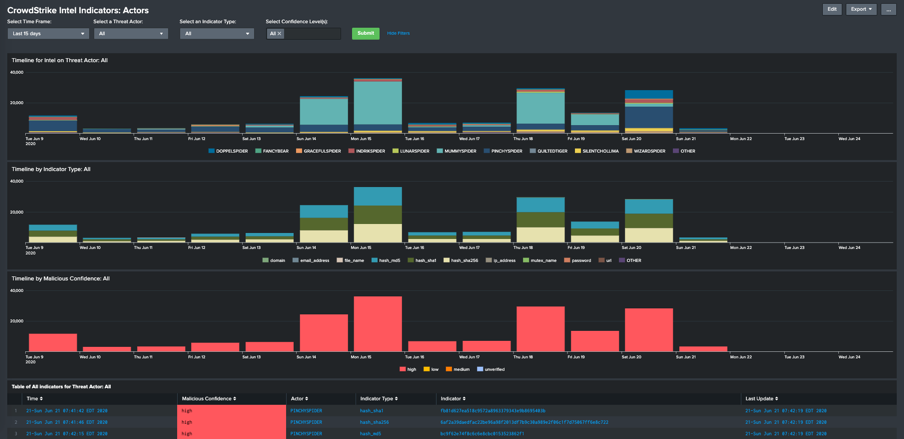The height and width of the screenshot is (439, 904).
Task: Toggle file_name legend entry
Action: click(x=352, y=260)
